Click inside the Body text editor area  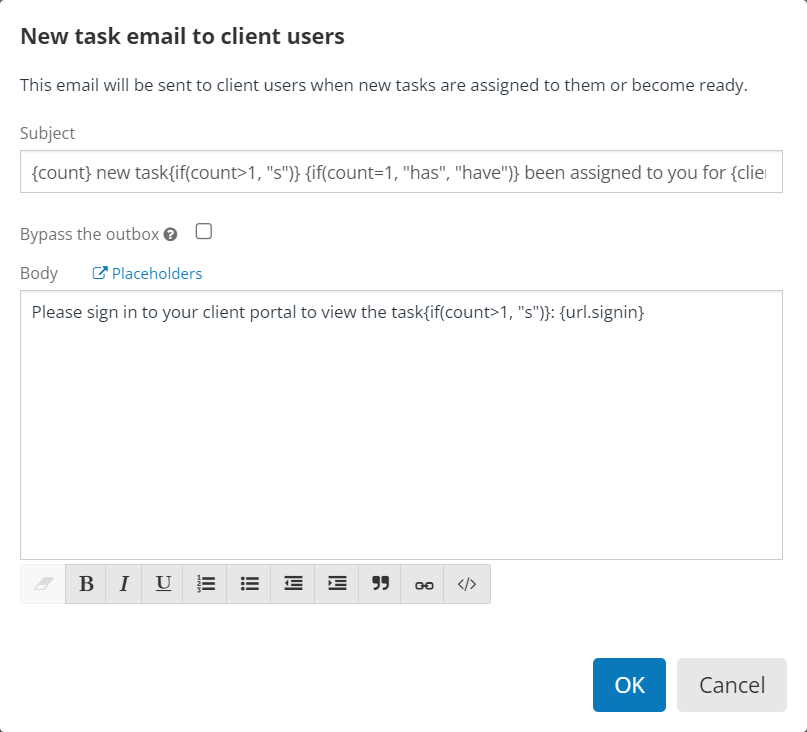(x=400, y=430)
